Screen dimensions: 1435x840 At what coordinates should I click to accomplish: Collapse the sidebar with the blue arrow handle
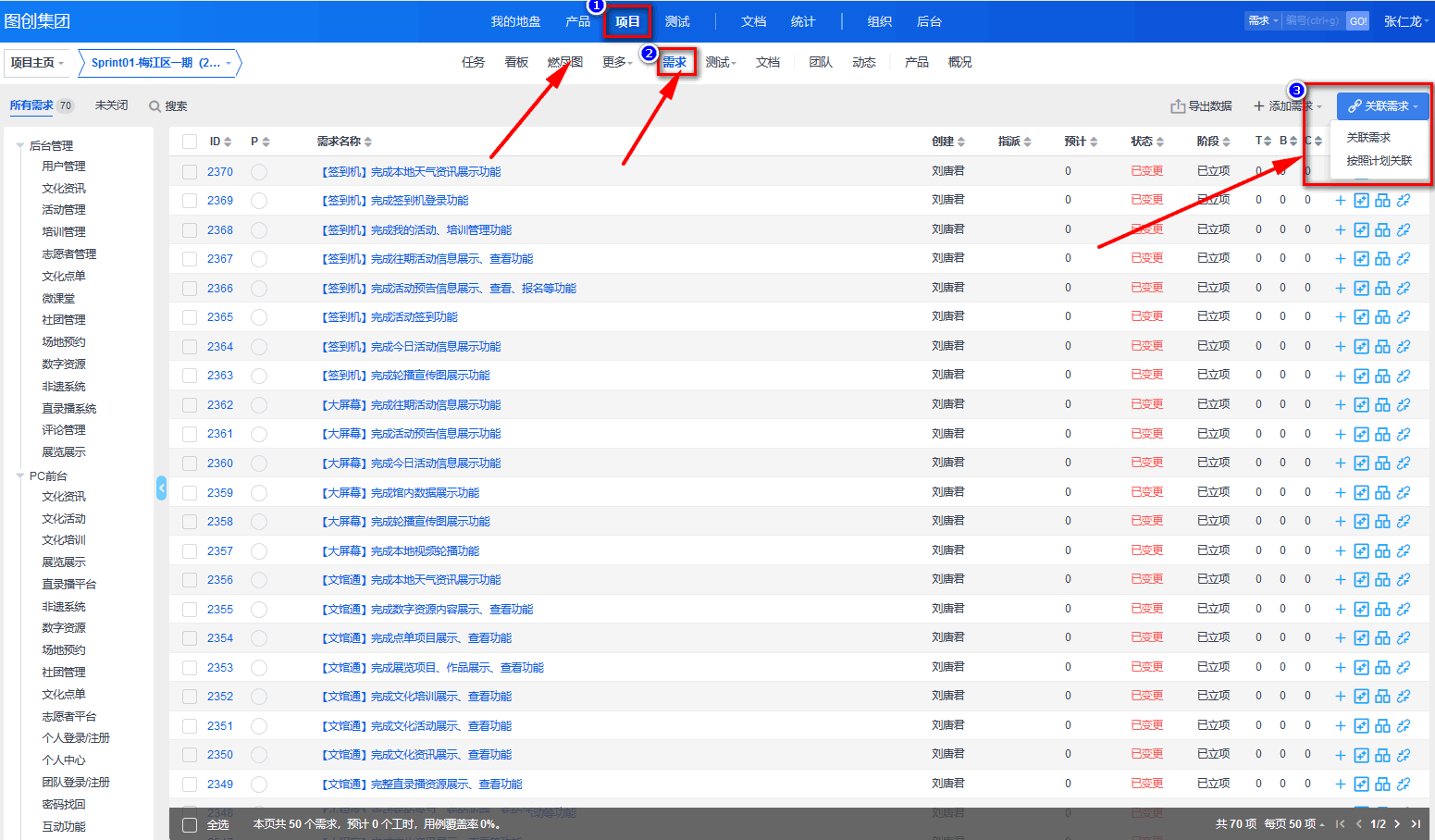(161, 488)
